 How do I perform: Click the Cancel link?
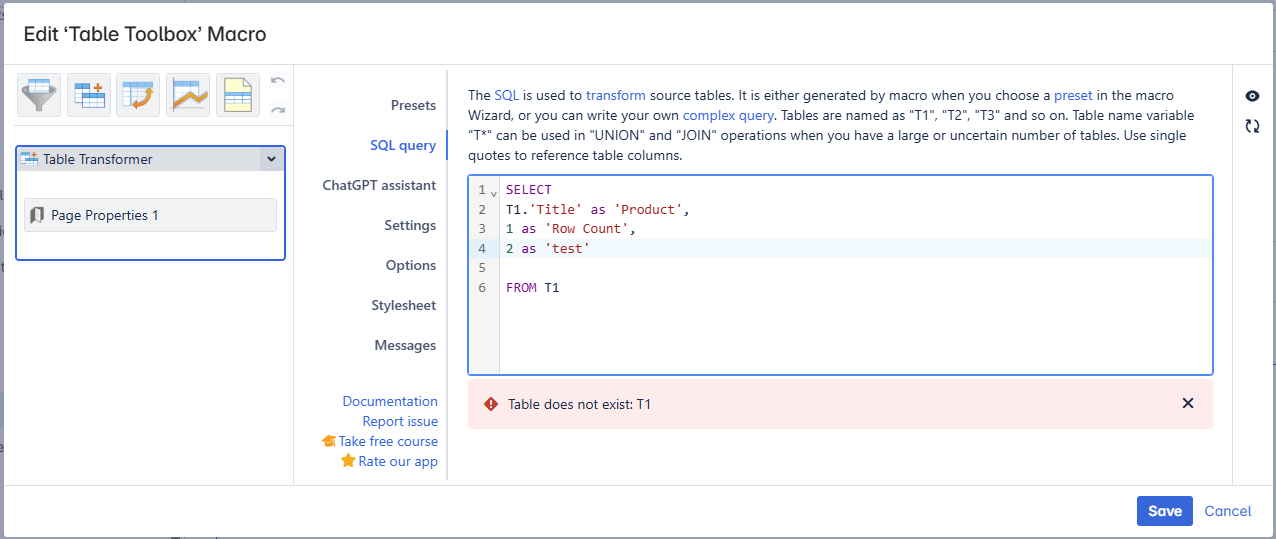pyautogui.click(x=1227, y=511)
